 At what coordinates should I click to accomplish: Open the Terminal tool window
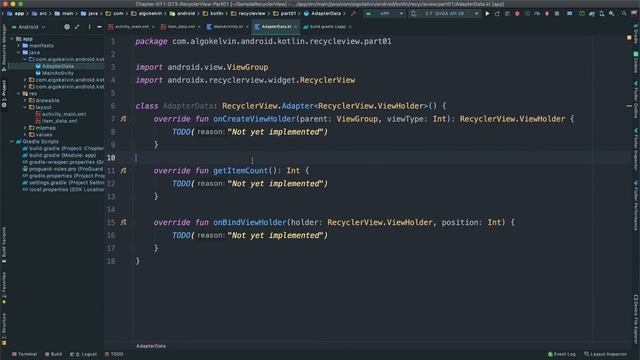pos(24,354)
